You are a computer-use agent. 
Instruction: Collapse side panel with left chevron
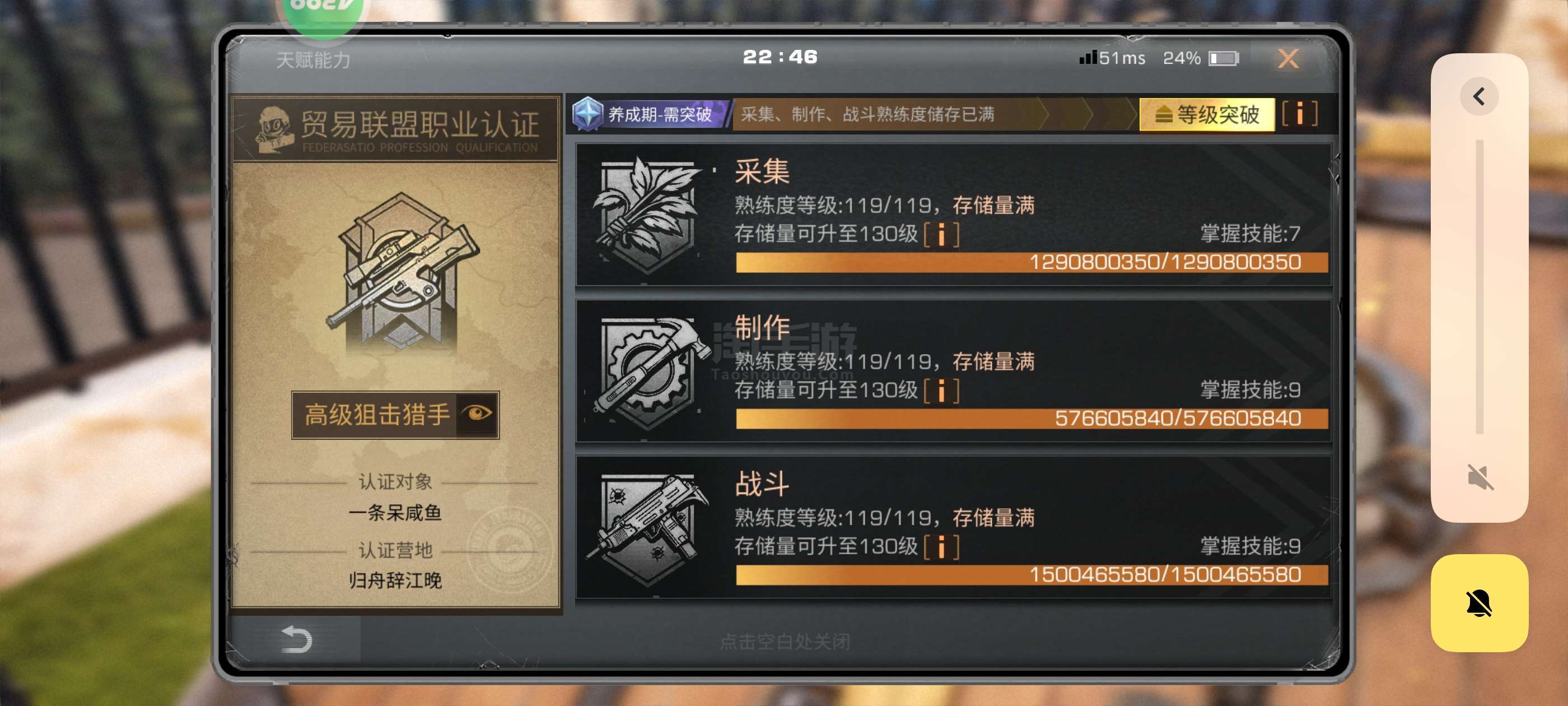tap(1479, 96)
